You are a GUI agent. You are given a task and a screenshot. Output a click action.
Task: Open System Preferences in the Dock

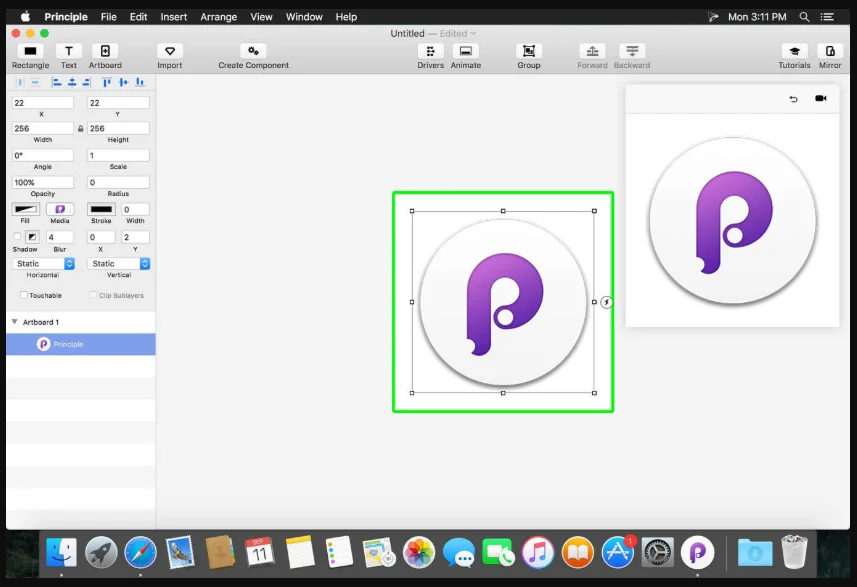coord(658,553)
